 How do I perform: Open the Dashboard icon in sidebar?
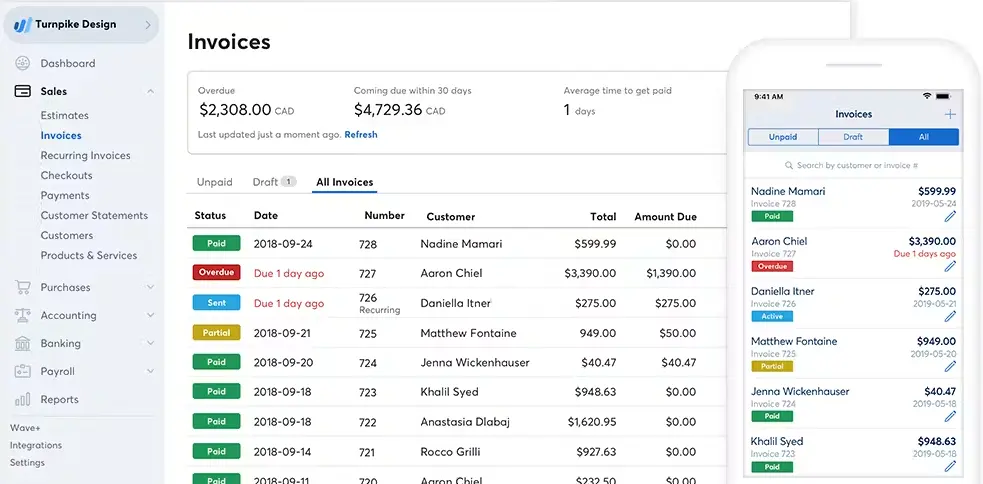tap(23, 63)
